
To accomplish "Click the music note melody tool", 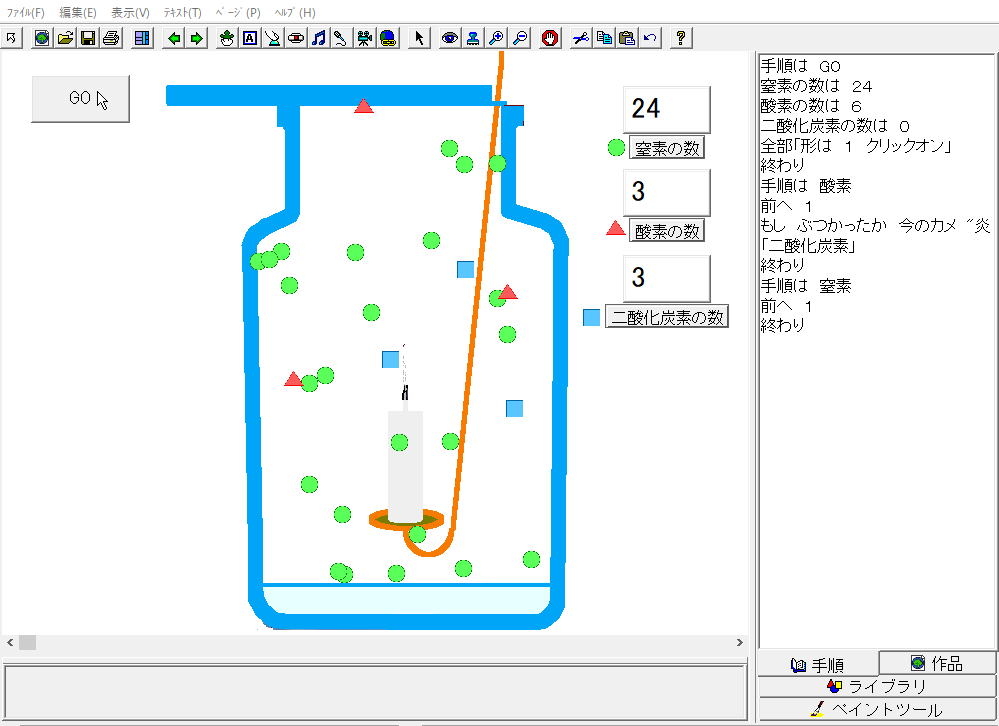I will (319, 38).
